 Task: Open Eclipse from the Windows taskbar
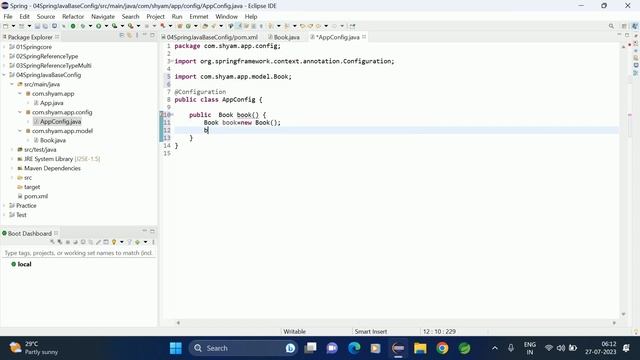[398, 348]
